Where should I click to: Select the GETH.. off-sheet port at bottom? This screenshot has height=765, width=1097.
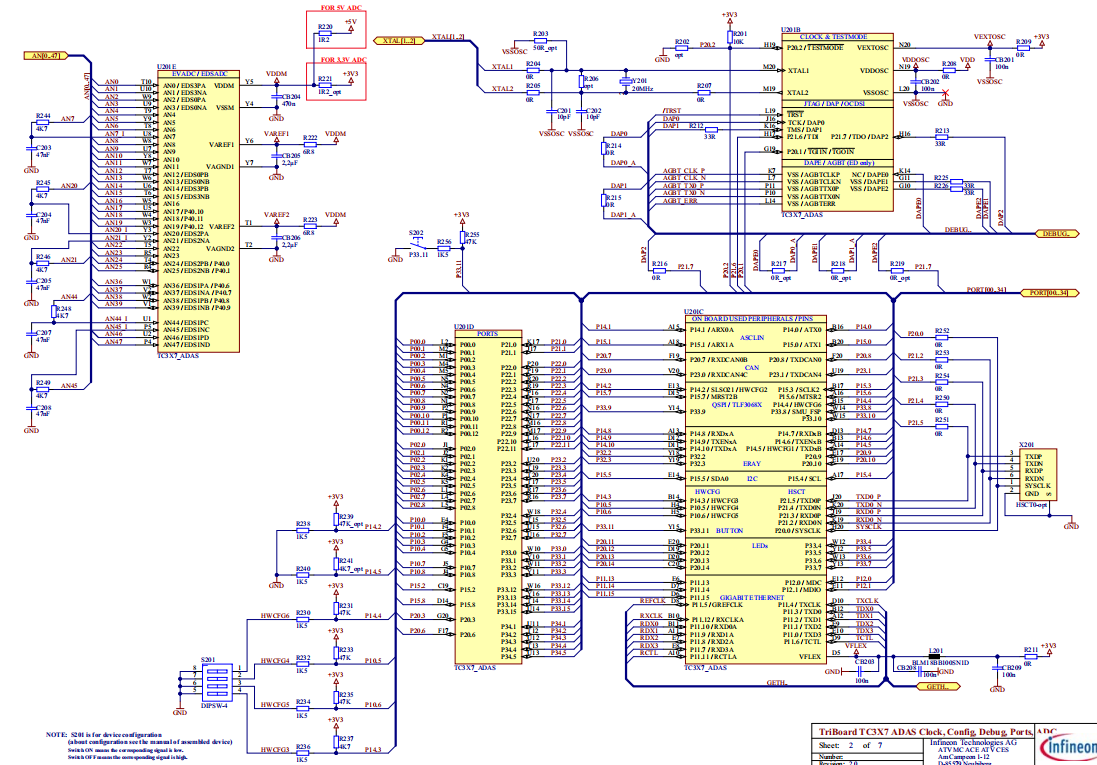tap(937, 687)
